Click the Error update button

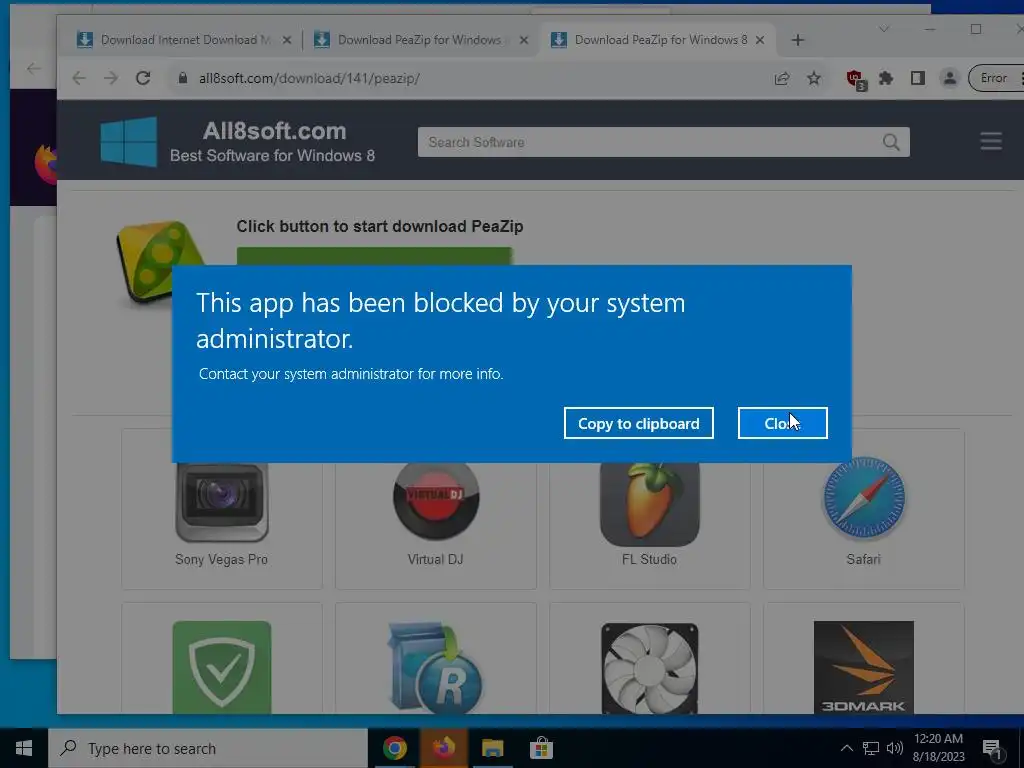(x=995, y=78)
